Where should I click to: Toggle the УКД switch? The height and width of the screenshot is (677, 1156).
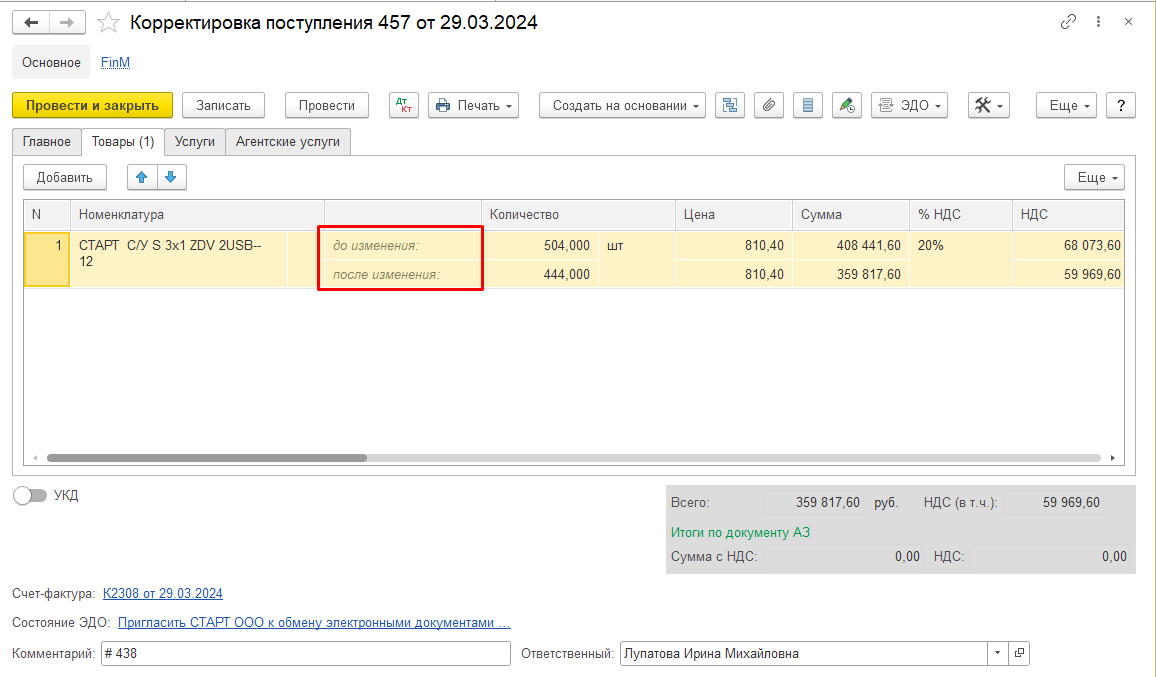click(x=30, y=495)
